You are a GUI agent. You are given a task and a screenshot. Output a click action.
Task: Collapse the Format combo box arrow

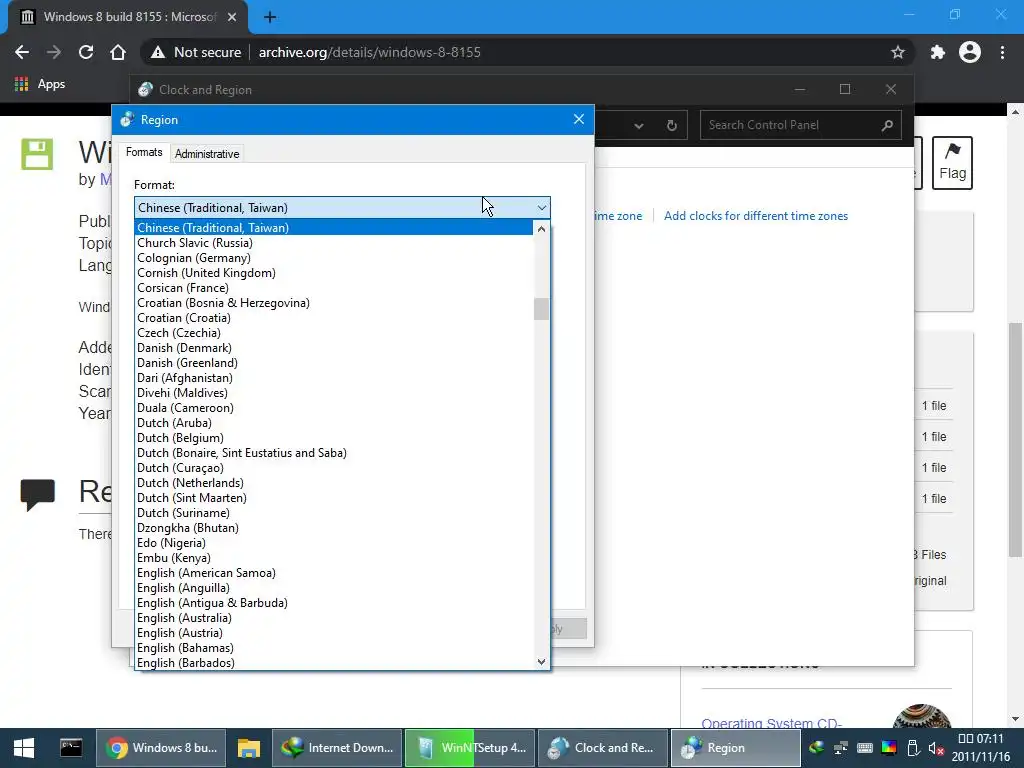pos(541,208)
